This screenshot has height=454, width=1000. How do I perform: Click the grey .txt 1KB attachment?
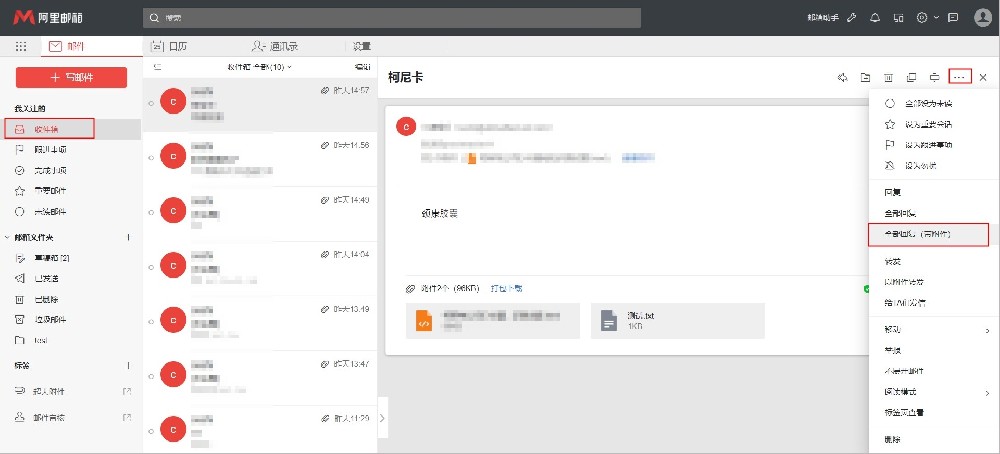(x=677, y=321)
